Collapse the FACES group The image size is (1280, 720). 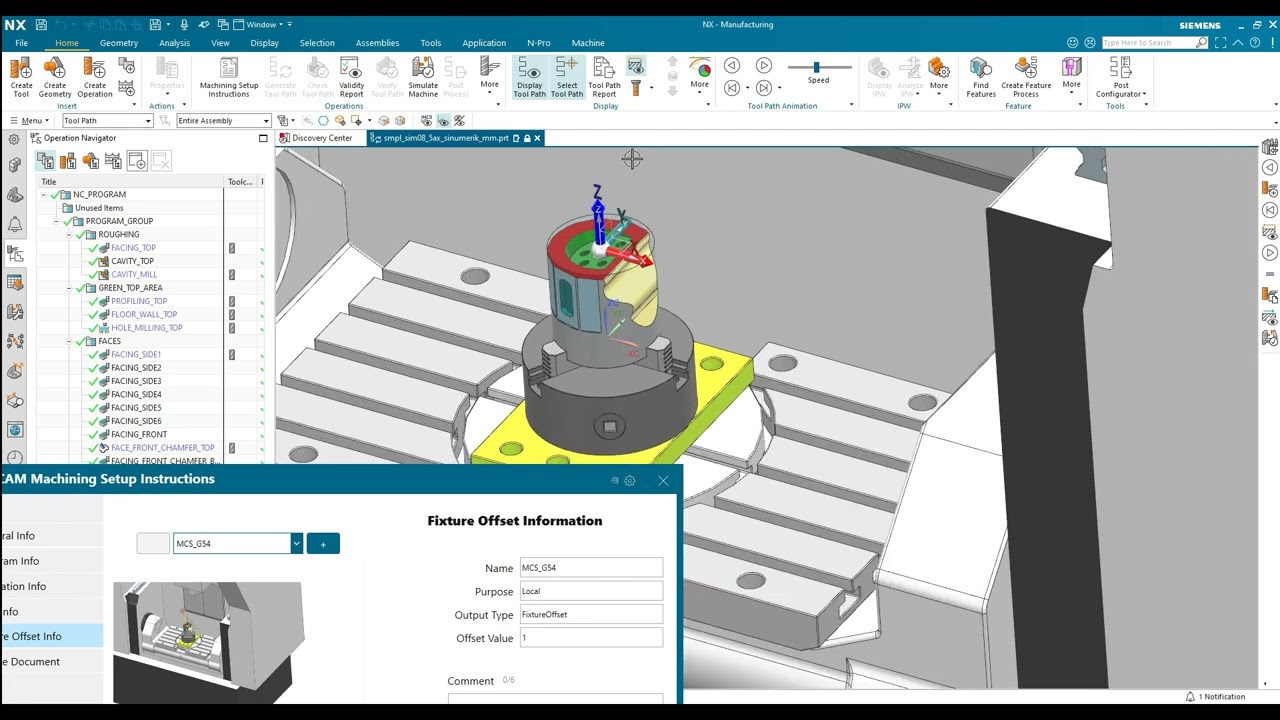(x=69, y=341)
